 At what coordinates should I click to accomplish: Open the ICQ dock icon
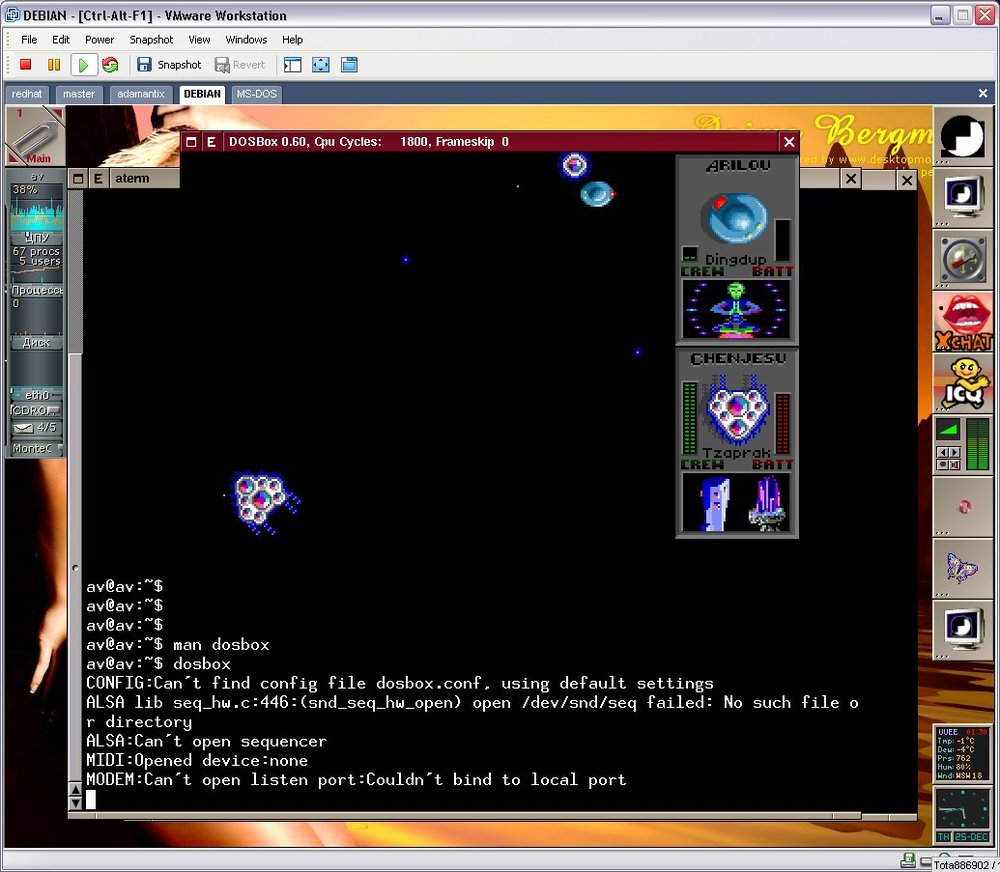pos(963,382)
